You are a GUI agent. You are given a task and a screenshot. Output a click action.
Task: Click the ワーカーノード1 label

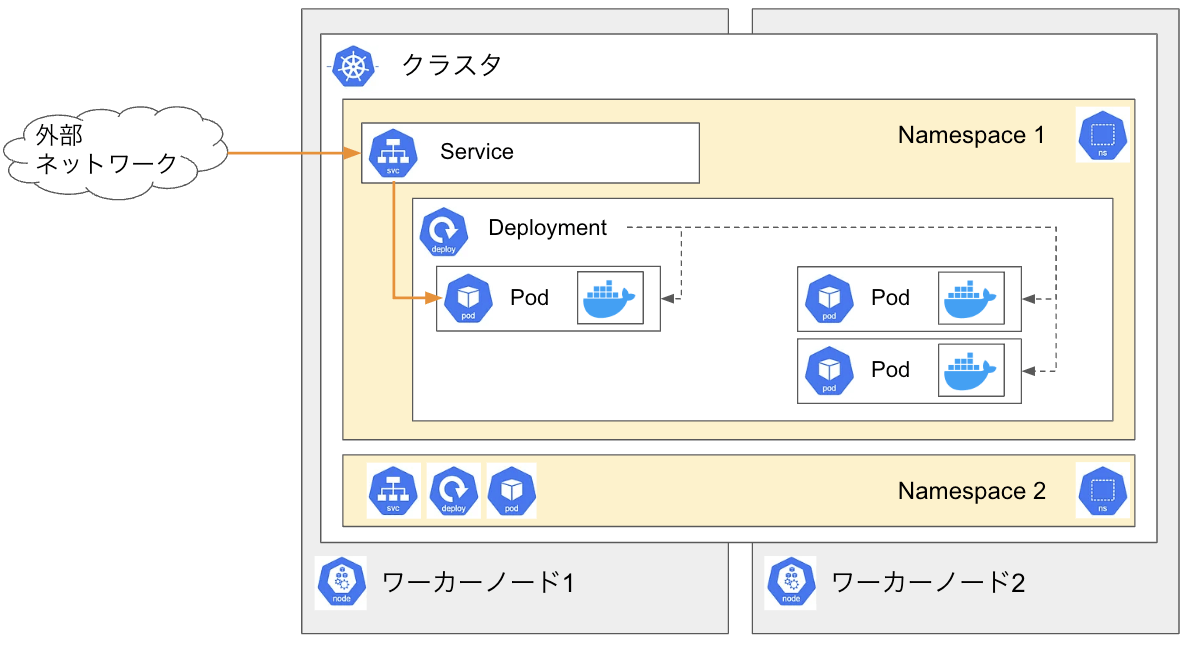click(x=478, y=582)
